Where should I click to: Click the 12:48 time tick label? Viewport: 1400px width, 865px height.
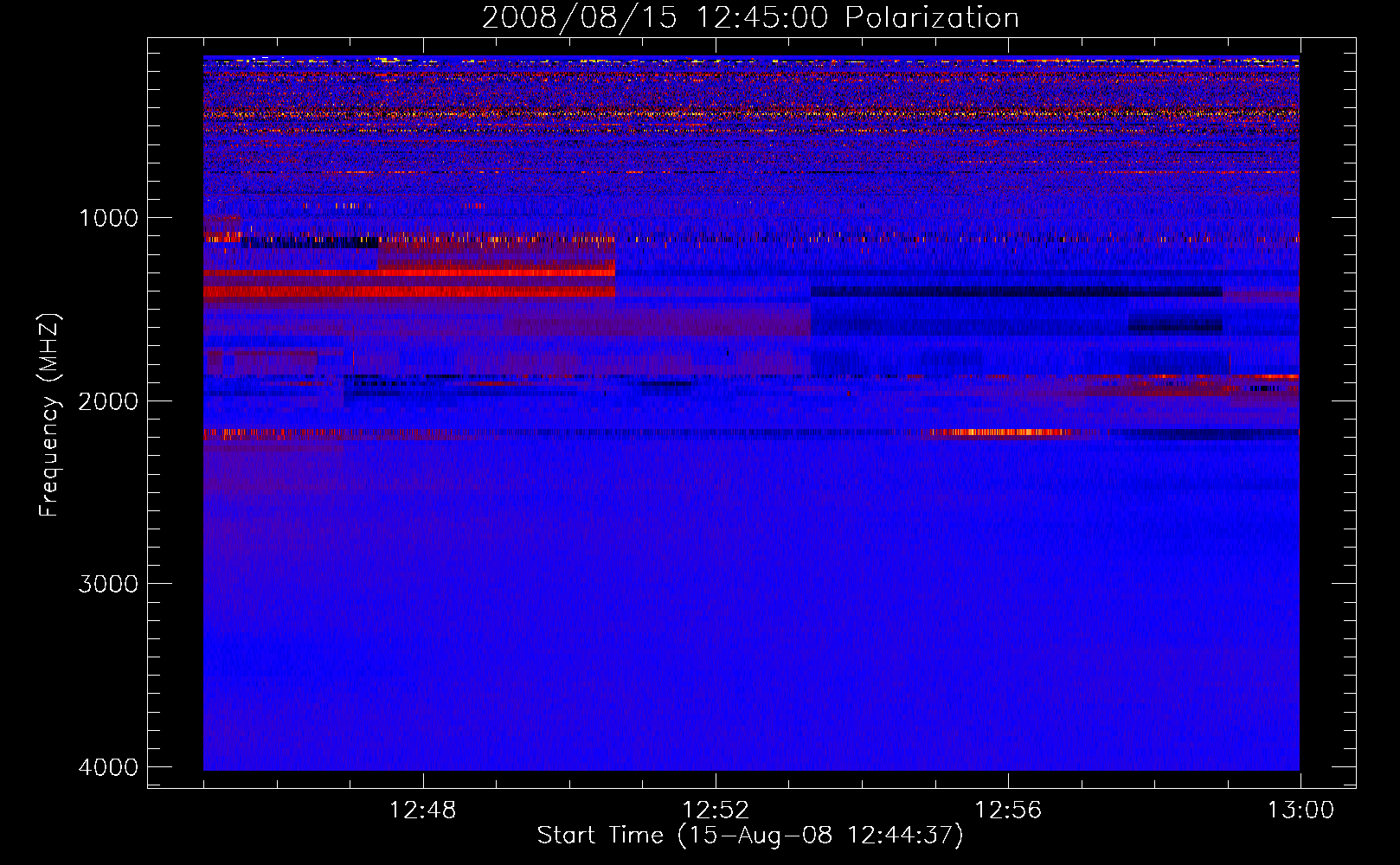[x=423, y=811]
